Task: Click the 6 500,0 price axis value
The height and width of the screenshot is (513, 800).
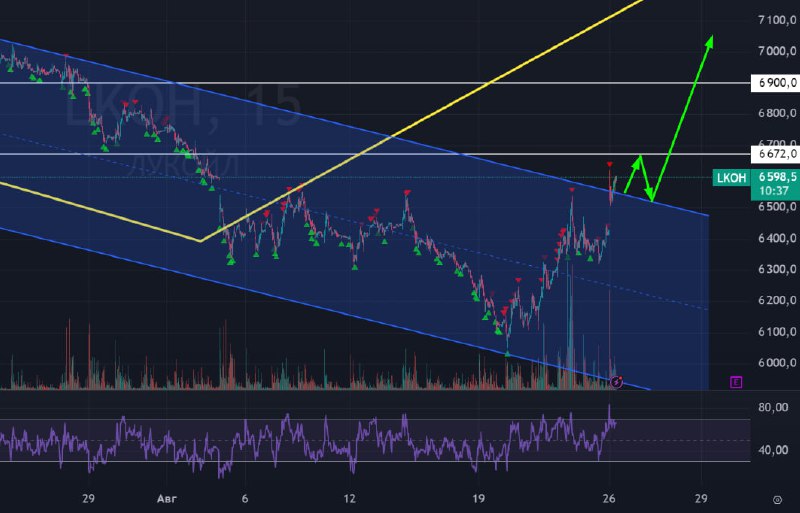Action: [777, 207]
